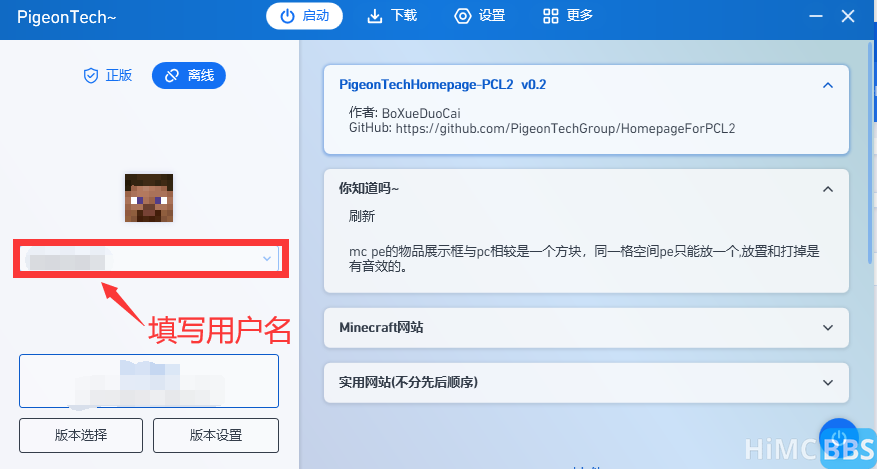877x469 pixels.
Task: Open the 更多 more tab
Action: click(x=567, y=16)
